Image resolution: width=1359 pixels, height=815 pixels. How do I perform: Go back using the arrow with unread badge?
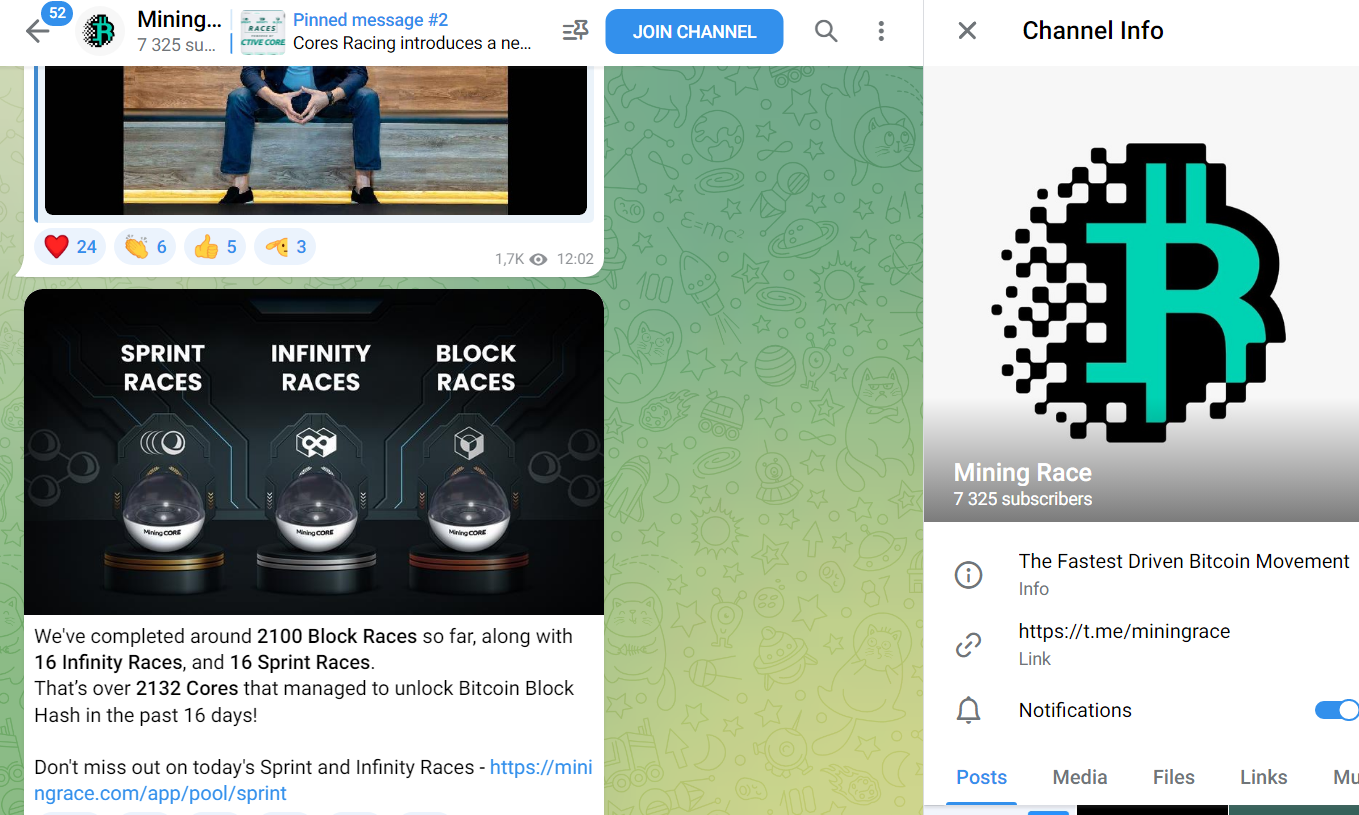tap(38, 31)
